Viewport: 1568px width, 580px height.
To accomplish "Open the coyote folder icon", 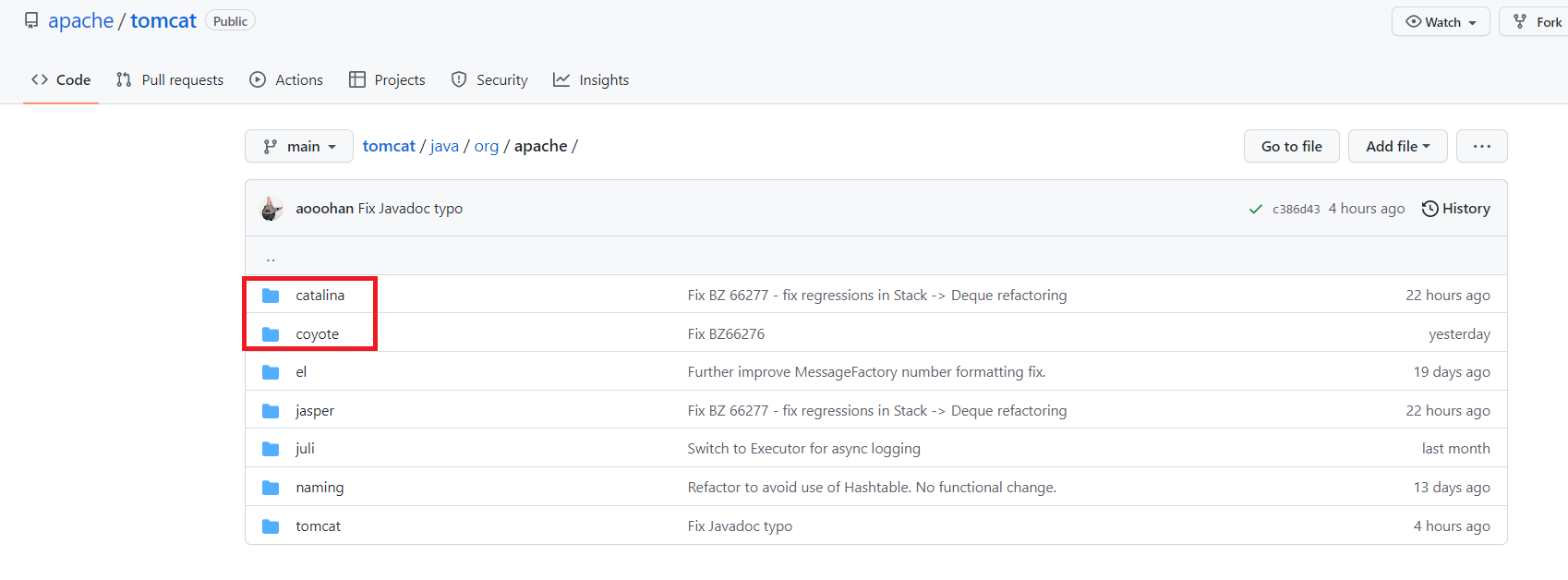I will tap(271, 334).
